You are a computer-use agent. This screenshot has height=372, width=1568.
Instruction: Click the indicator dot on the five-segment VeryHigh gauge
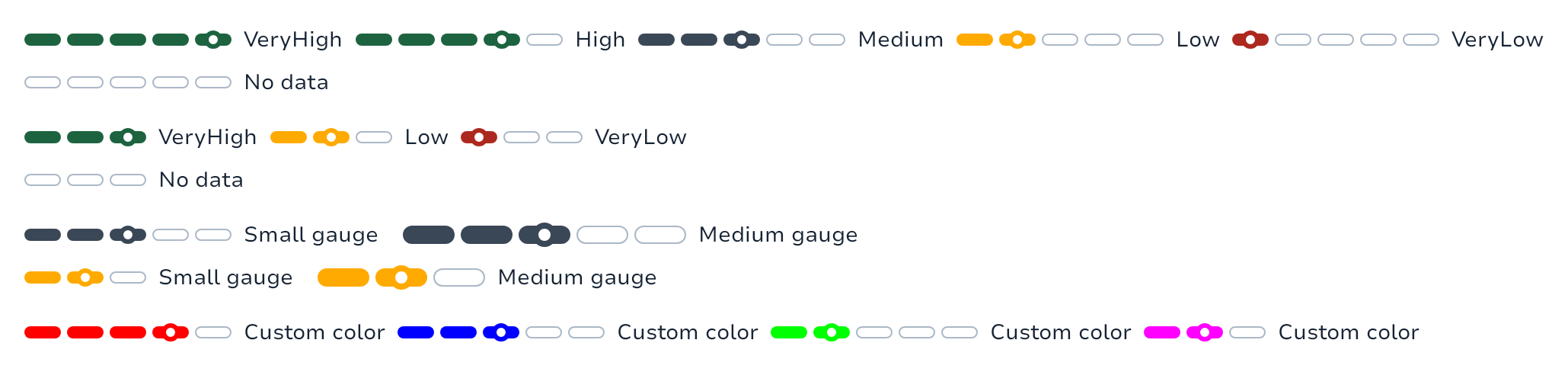coord(213,40)
